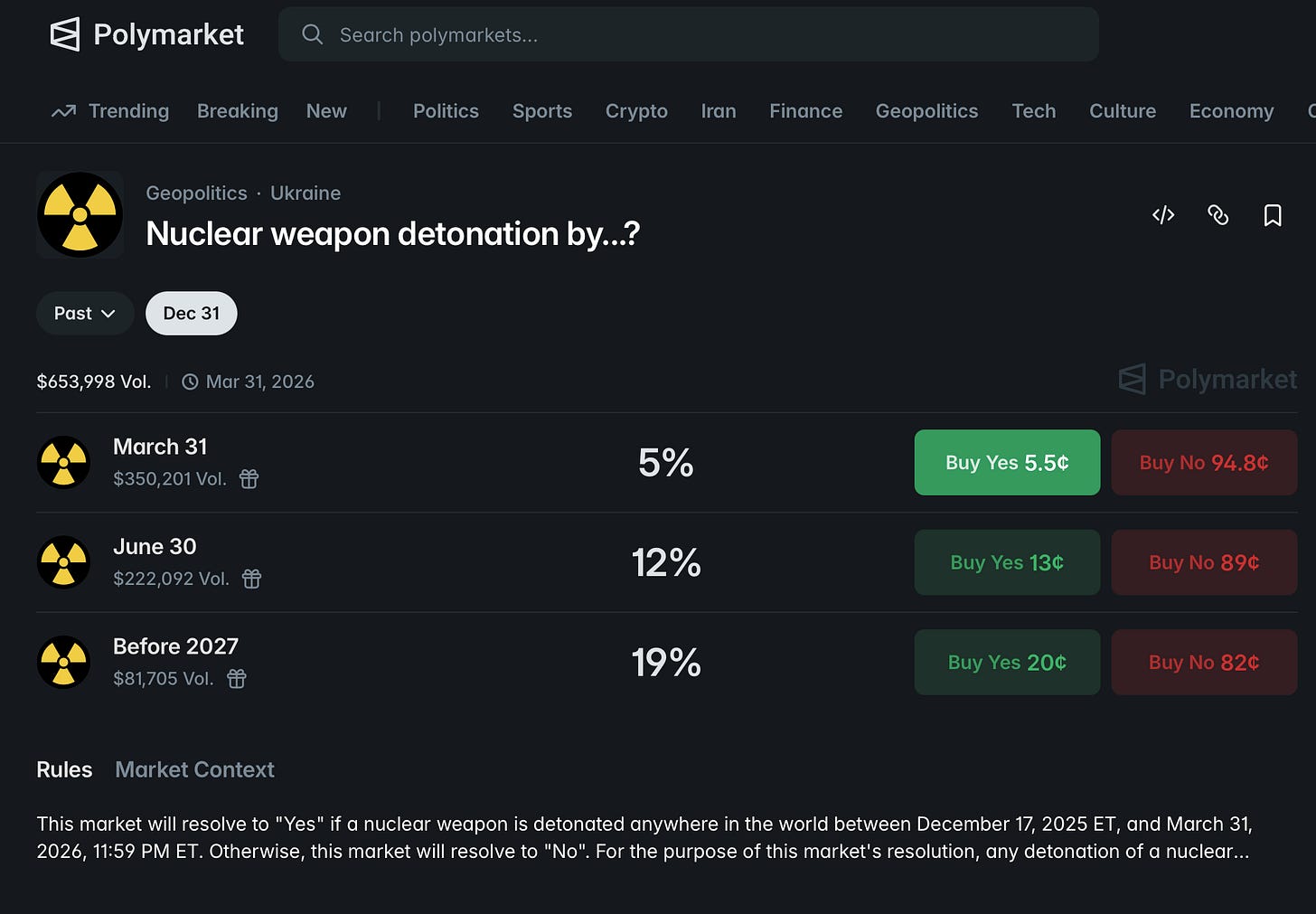Image resolution: width=1316 pixels, height=914 pixels.
Task: Switch to the Market Context tab
Action: [194, 769]
